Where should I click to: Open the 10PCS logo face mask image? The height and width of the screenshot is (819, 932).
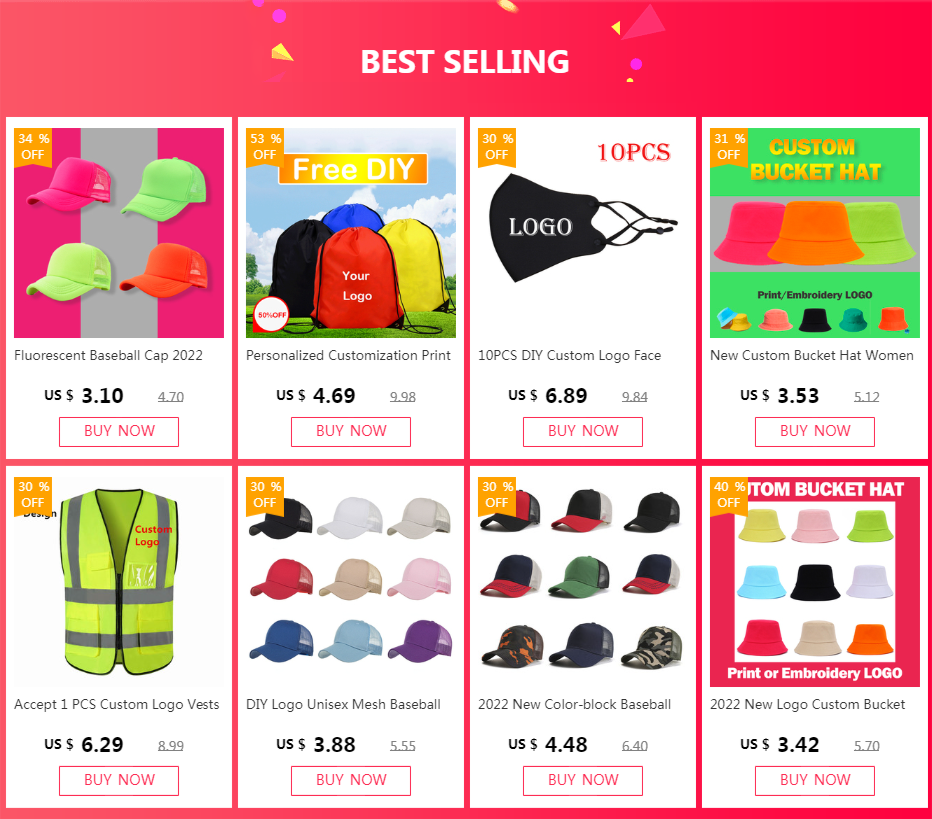(583, 233)
